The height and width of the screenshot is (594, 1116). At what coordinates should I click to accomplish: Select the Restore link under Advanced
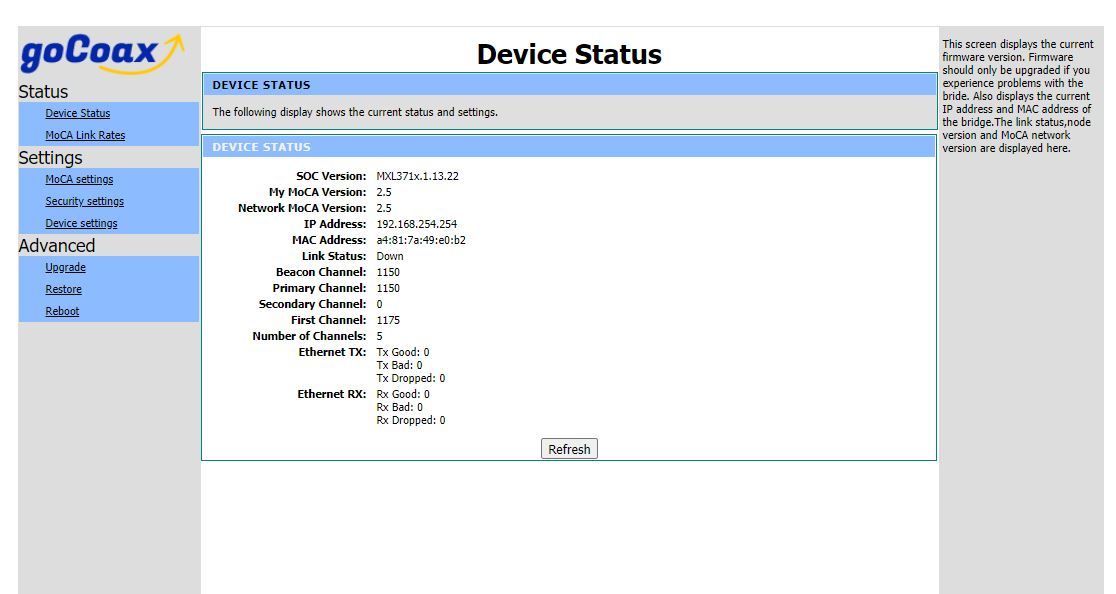click(x=63, y=289)
